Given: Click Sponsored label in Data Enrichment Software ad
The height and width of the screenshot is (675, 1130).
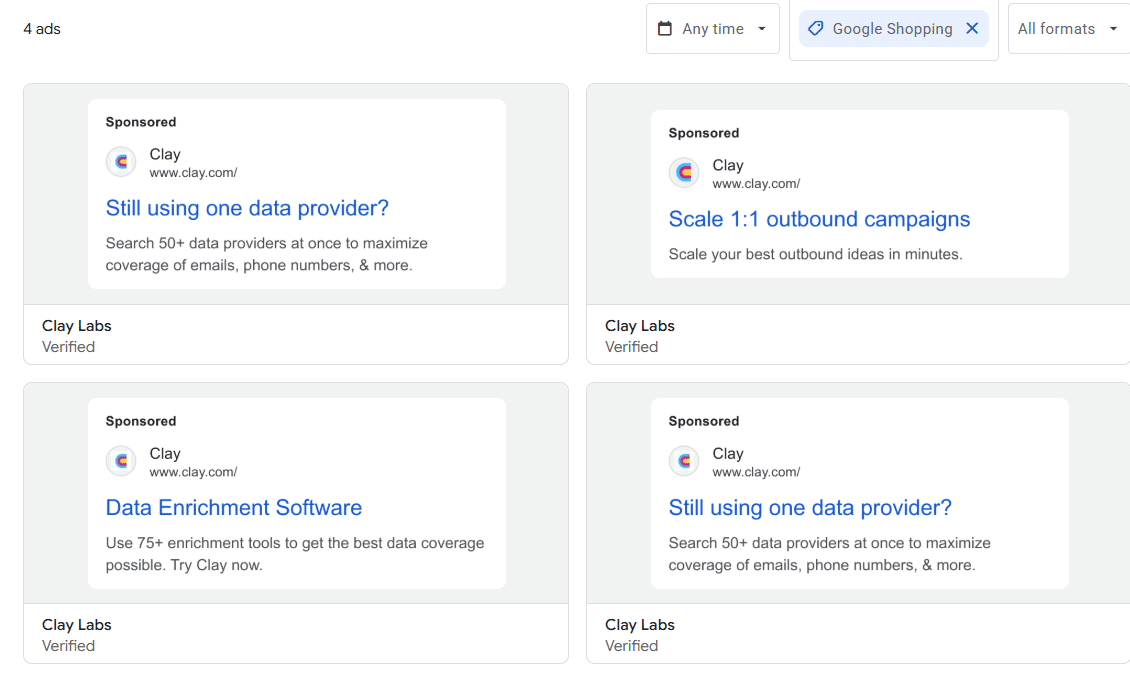Looking at the screenshot, I should [141, 421].
